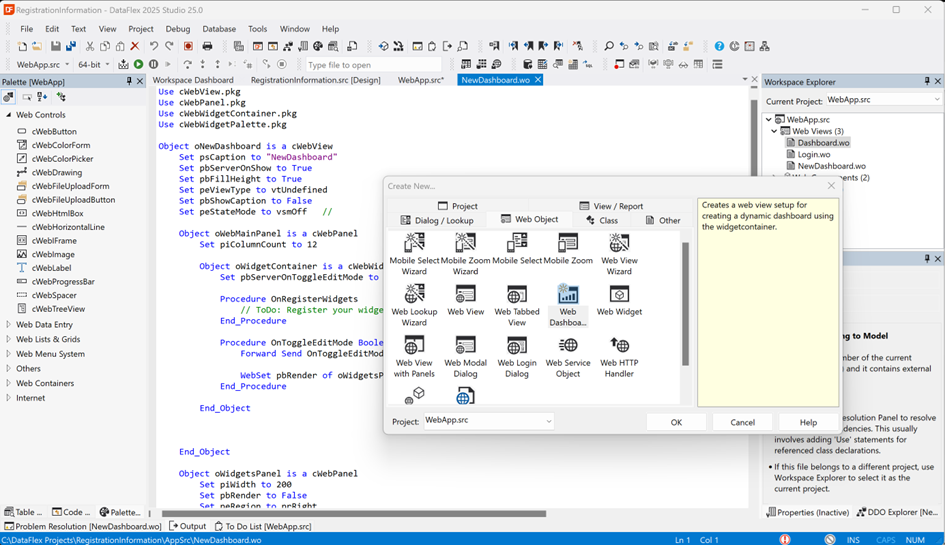Click the Find magnifier icon
This screenshot has width=945, height=545.
(x=609, y=46)
